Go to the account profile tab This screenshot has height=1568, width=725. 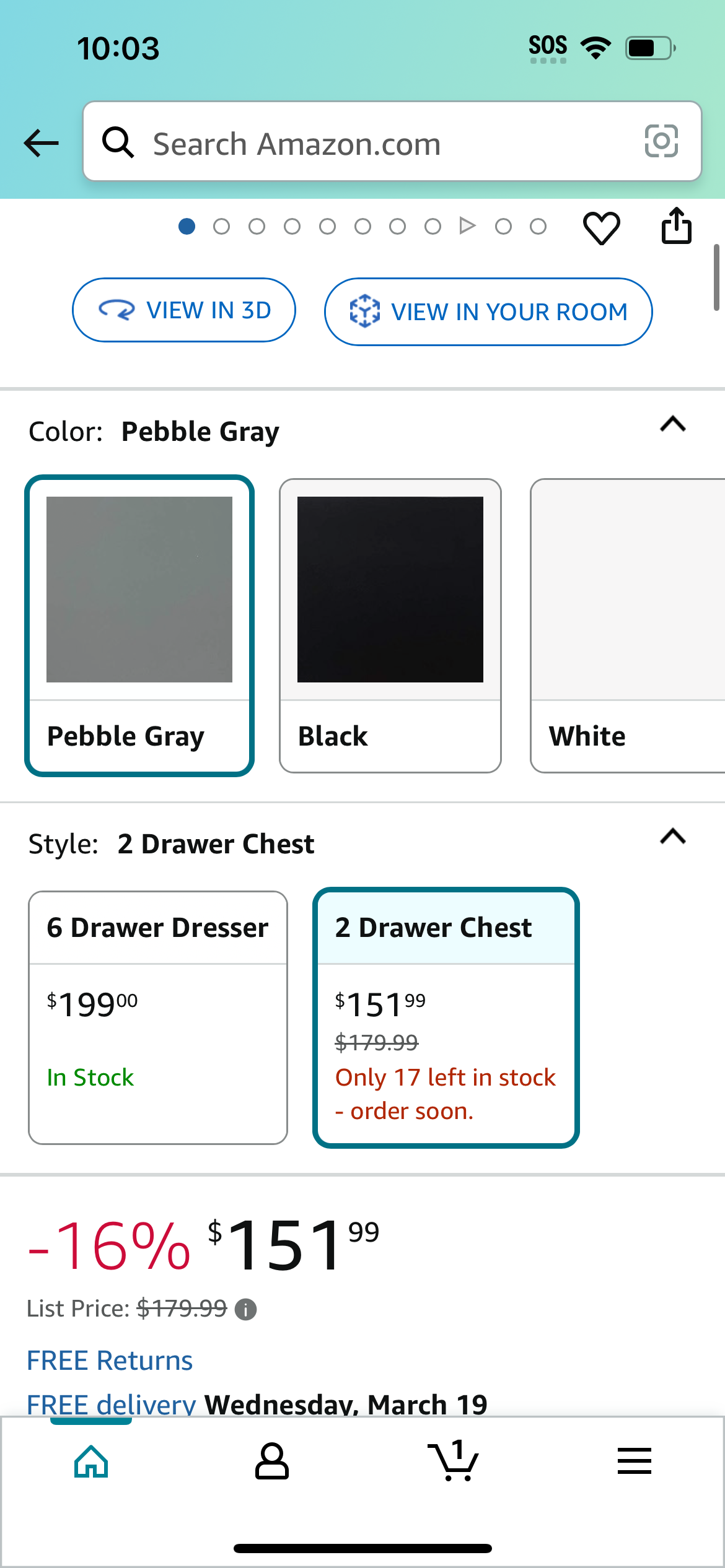tap(272, 1461)
